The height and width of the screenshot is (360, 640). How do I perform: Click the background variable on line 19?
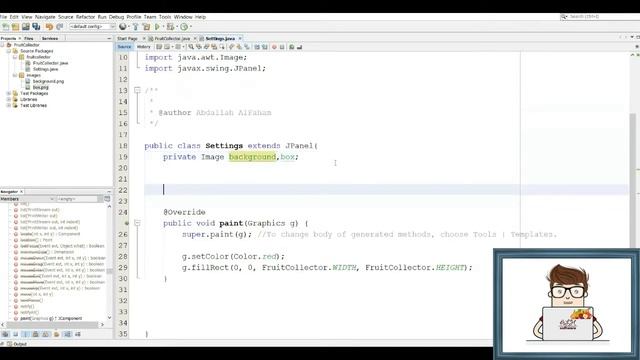pos(252,157)
